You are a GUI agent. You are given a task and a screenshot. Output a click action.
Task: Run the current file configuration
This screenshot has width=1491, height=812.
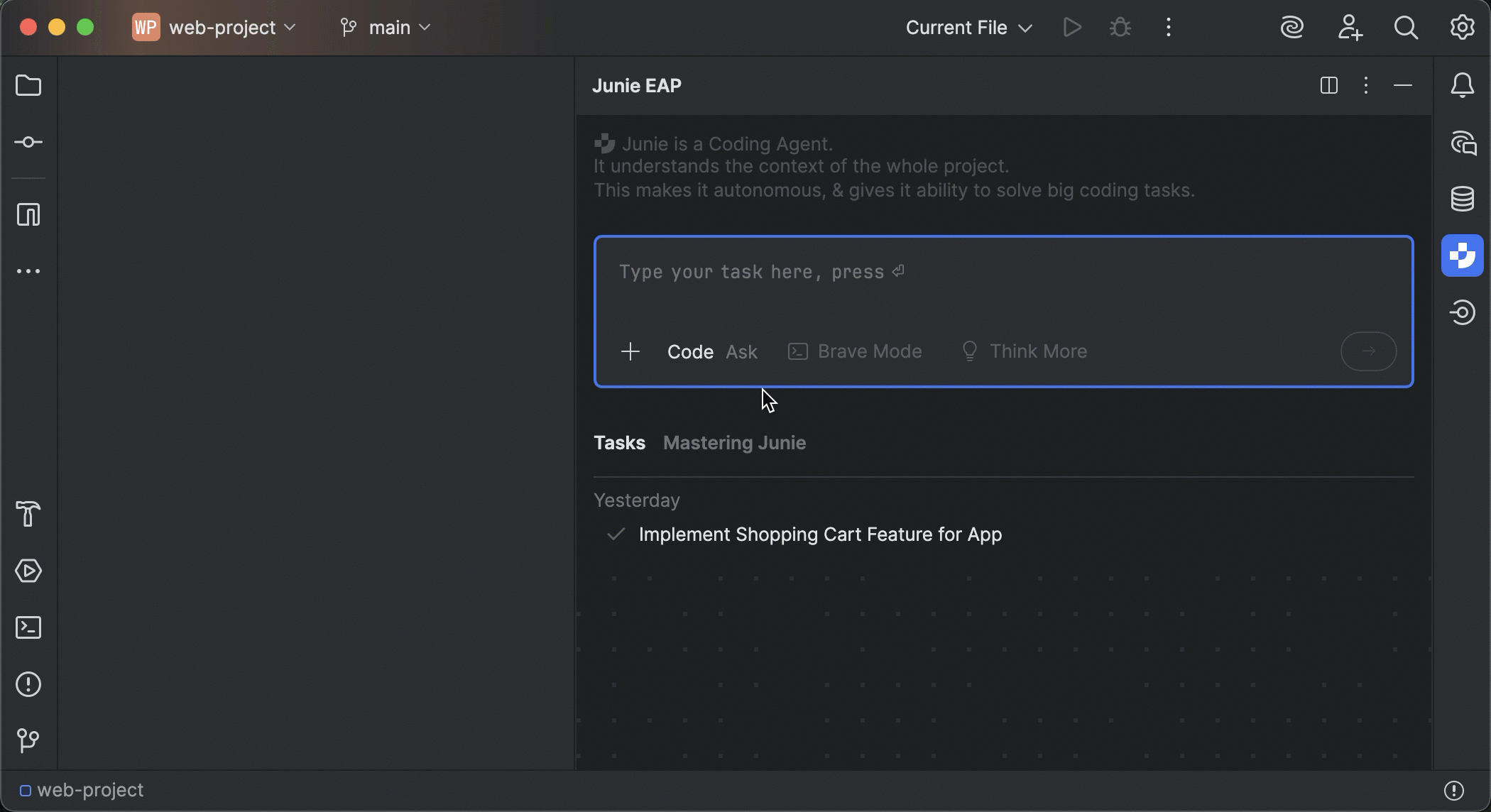tap(1071, 27)
